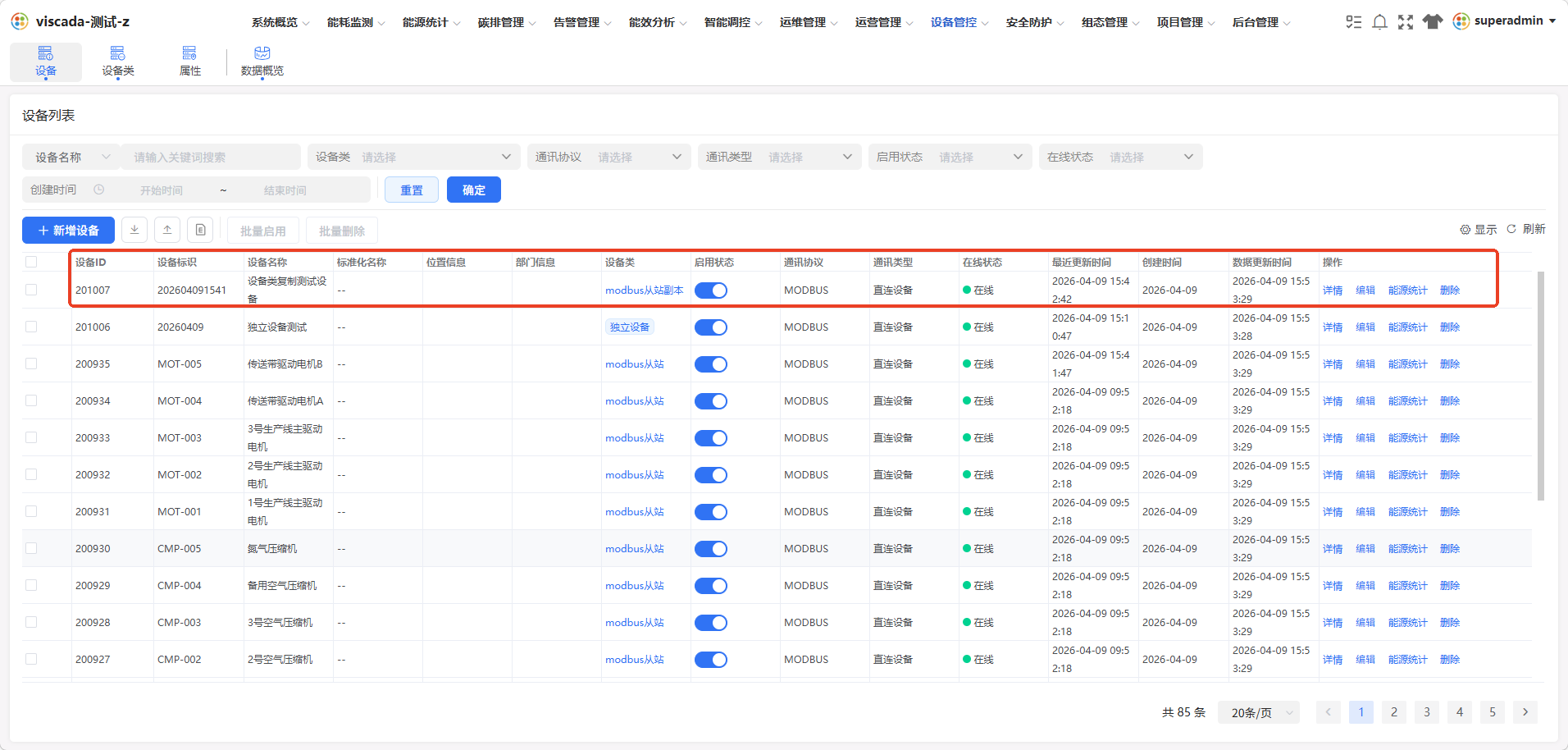Open the 设备类 filter dropdown
The height and width of the screenshot is (750, 1568).
pos(414,157)
